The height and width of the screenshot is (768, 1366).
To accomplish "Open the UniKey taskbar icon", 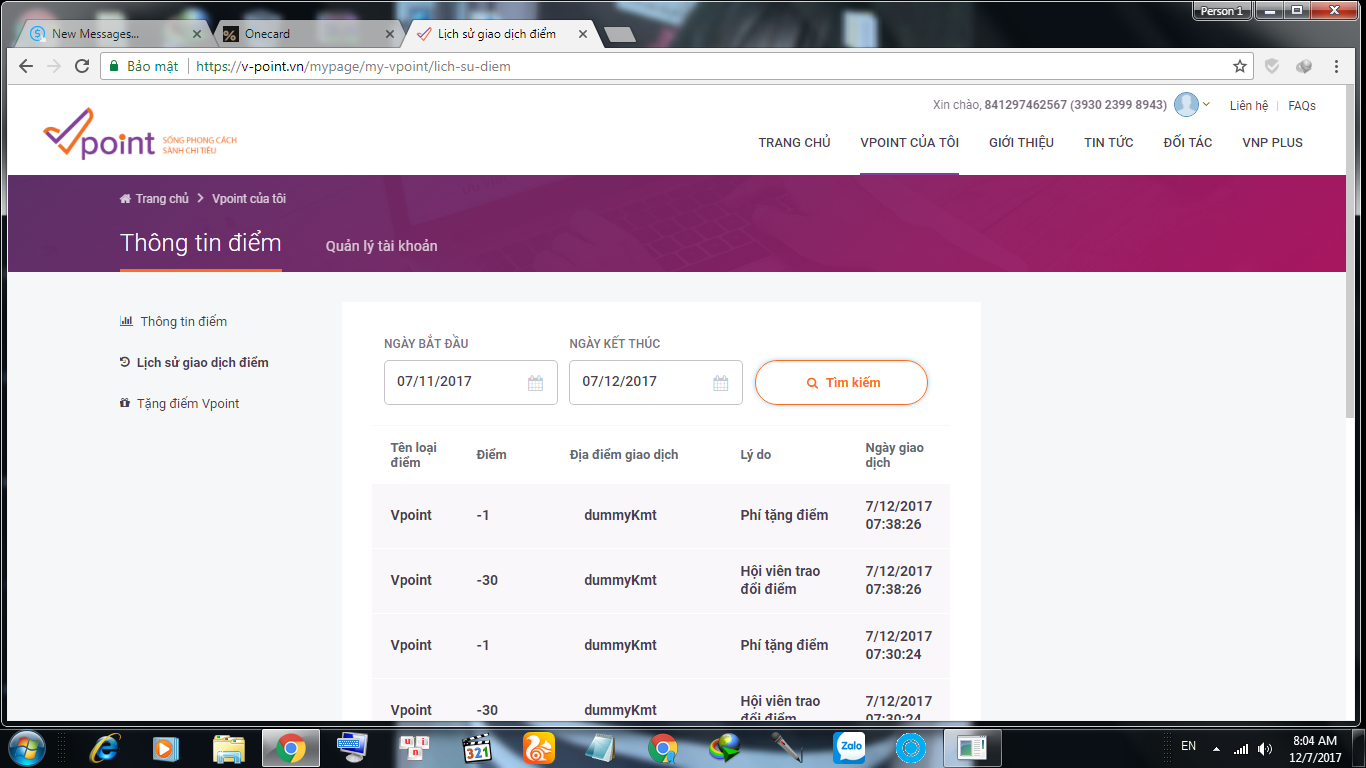I will 413,747.
